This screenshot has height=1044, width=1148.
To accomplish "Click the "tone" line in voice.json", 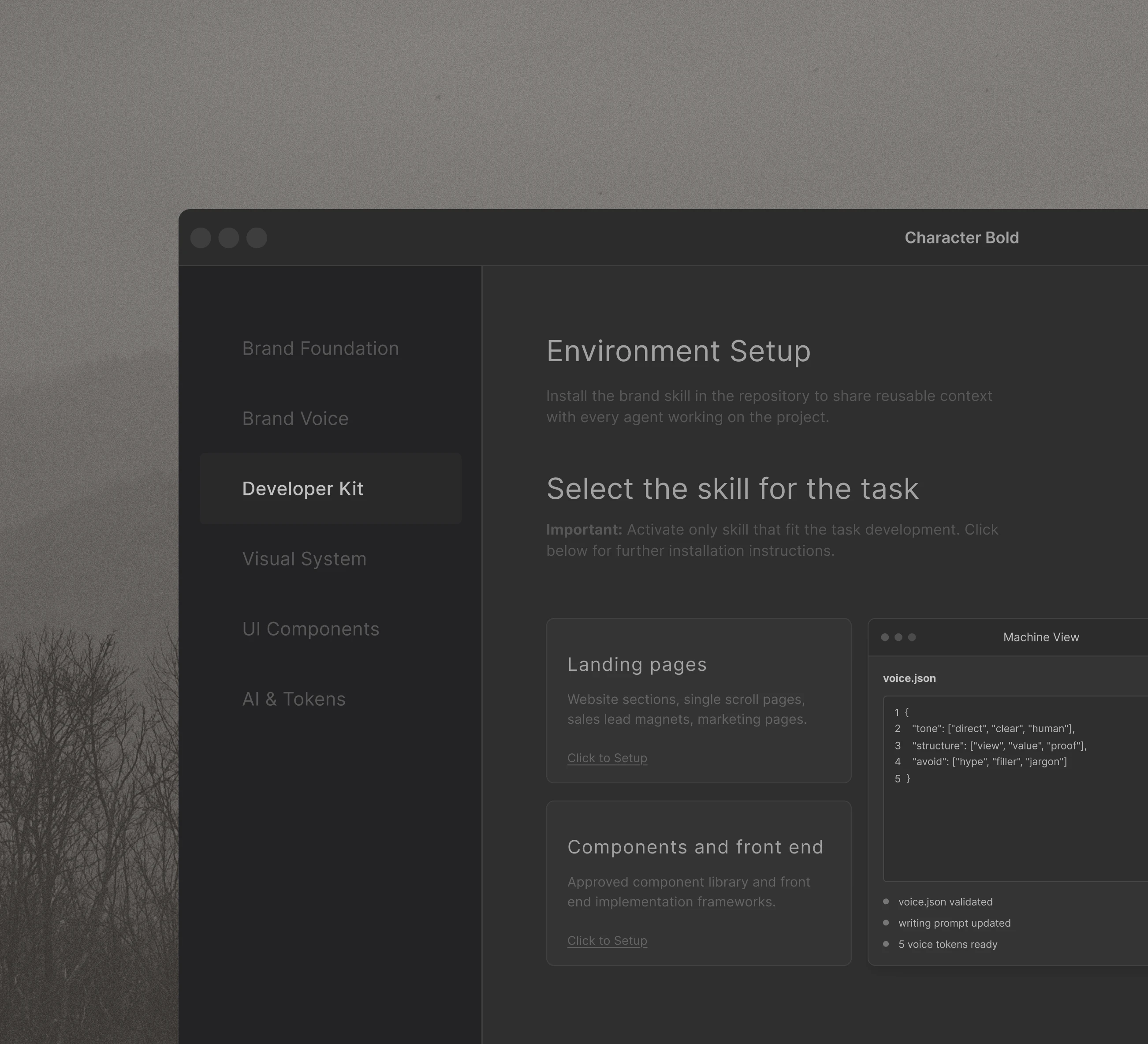I will [x=993, y=729].
